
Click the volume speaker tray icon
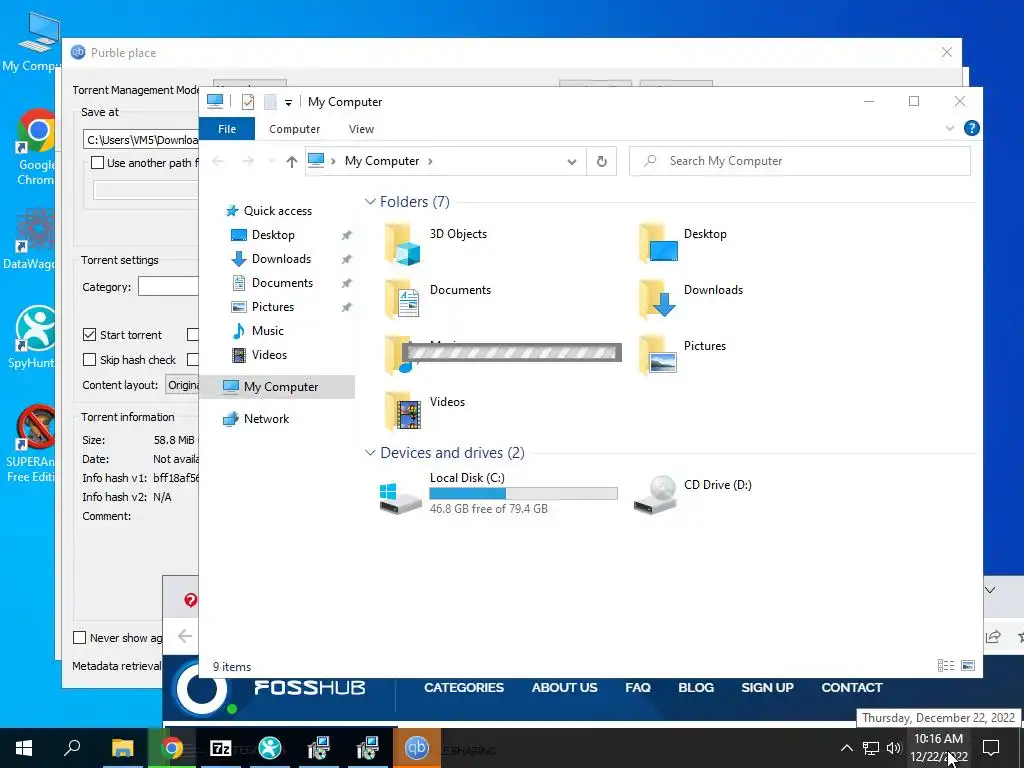point(893,748)
